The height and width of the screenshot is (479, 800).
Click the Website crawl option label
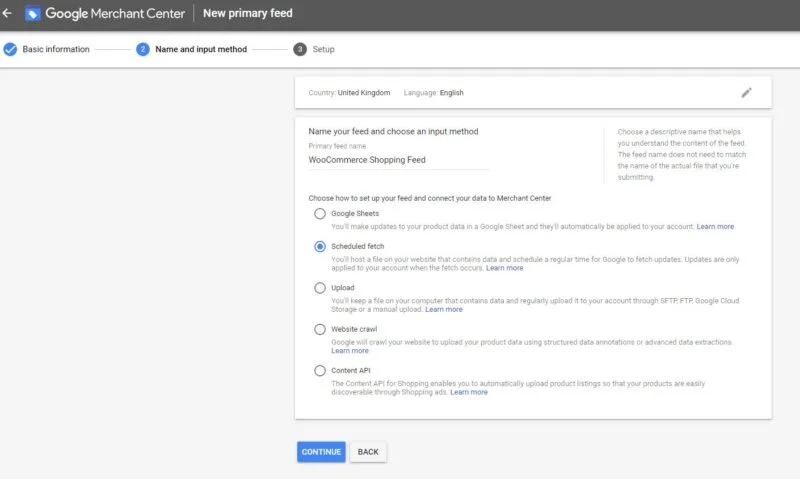pos(354,329)
